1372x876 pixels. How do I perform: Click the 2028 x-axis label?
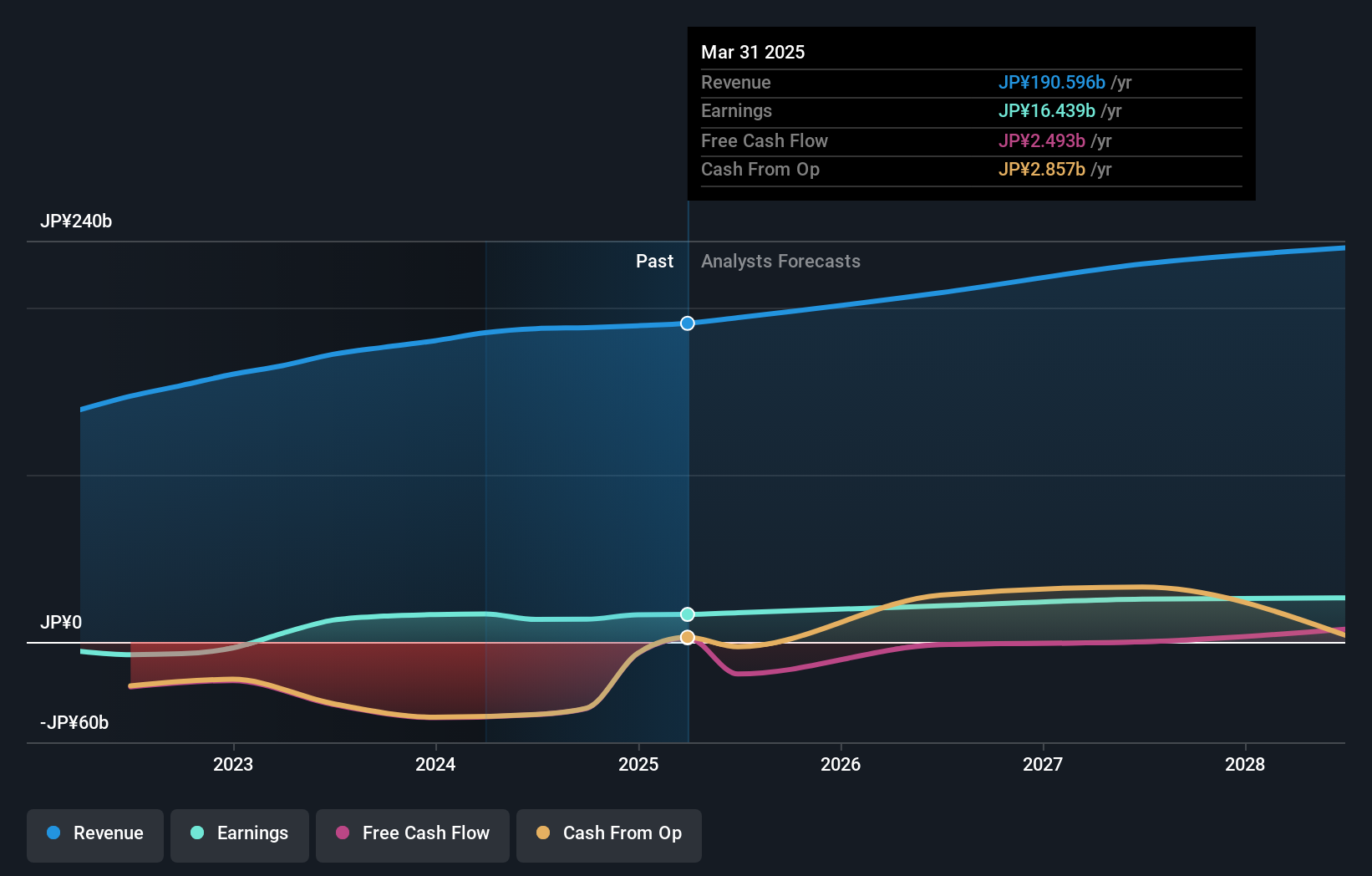coord(1245,764)
